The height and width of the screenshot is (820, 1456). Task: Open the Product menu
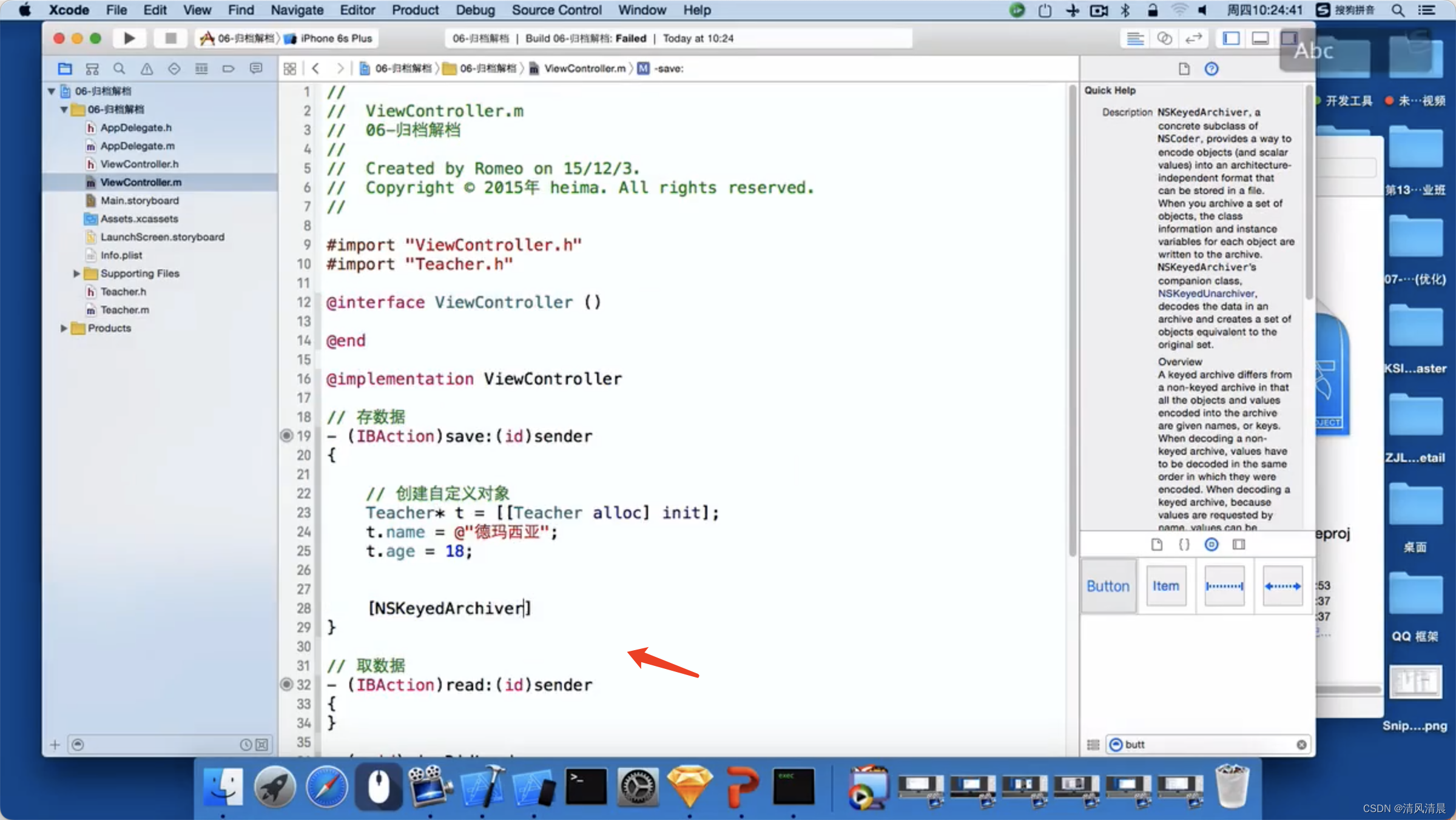point(415,10)
